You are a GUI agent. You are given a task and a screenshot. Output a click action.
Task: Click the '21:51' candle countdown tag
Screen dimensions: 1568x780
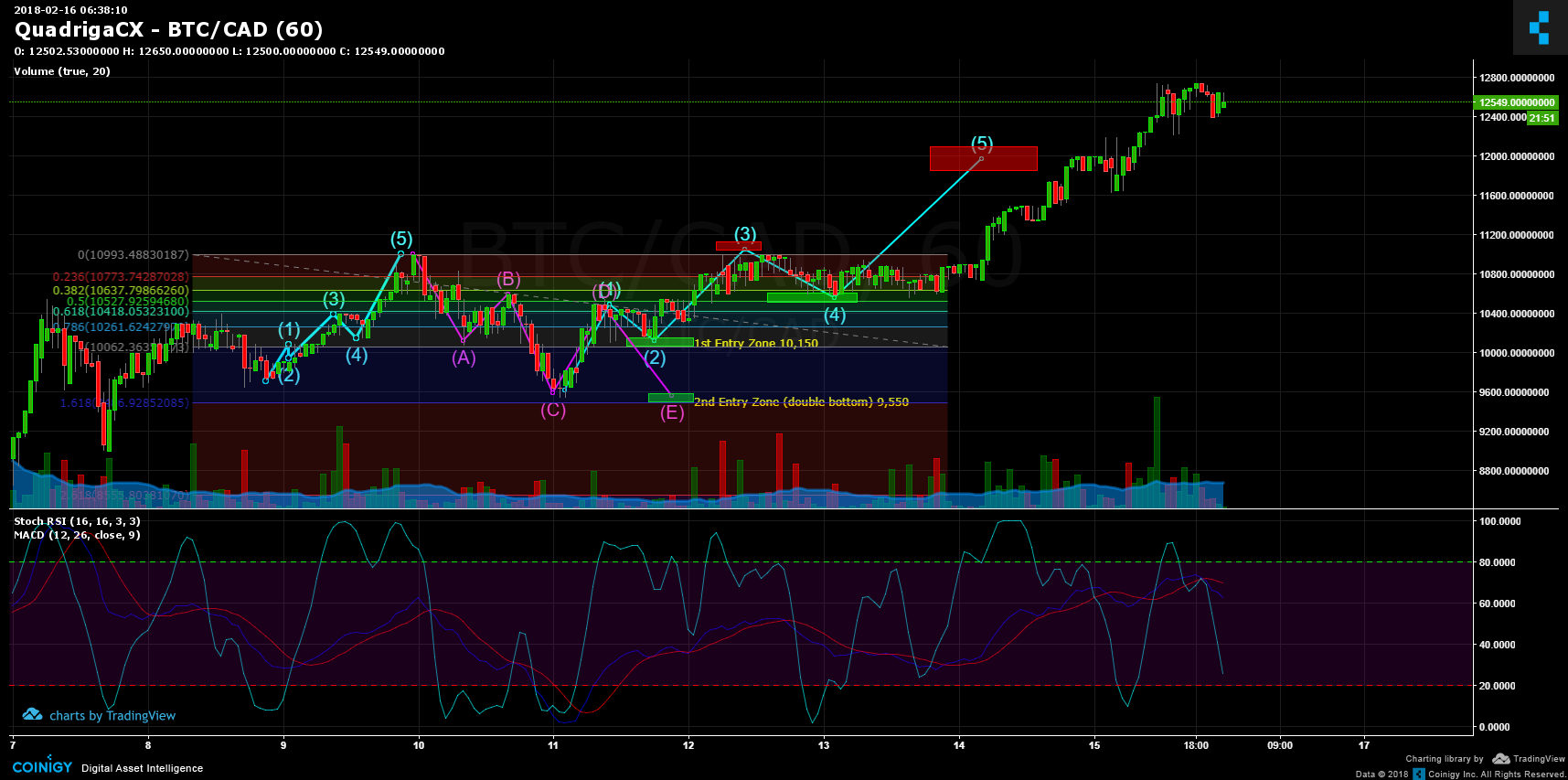coord(1542,118)
